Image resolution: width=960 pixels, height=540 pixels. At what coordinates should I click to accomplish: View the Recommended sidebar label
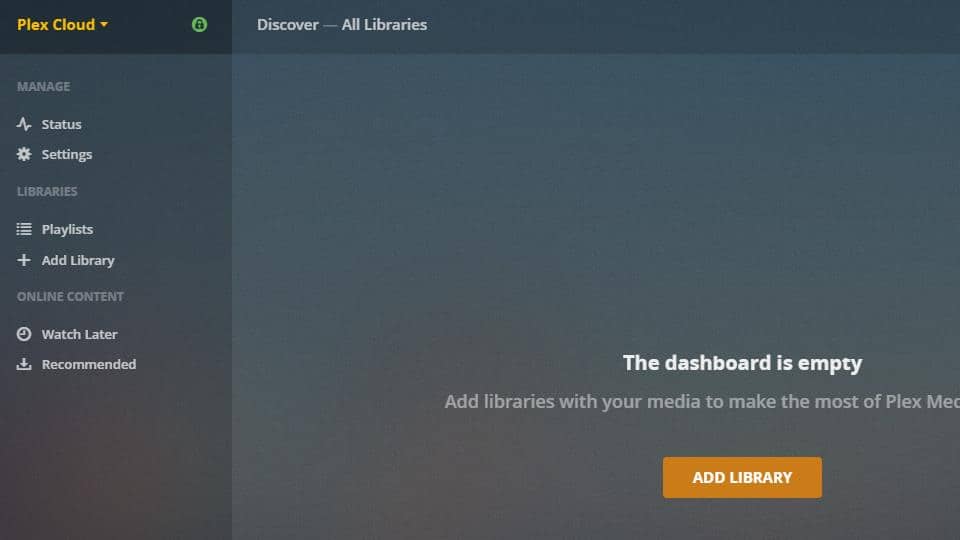[x=88, y=365]
